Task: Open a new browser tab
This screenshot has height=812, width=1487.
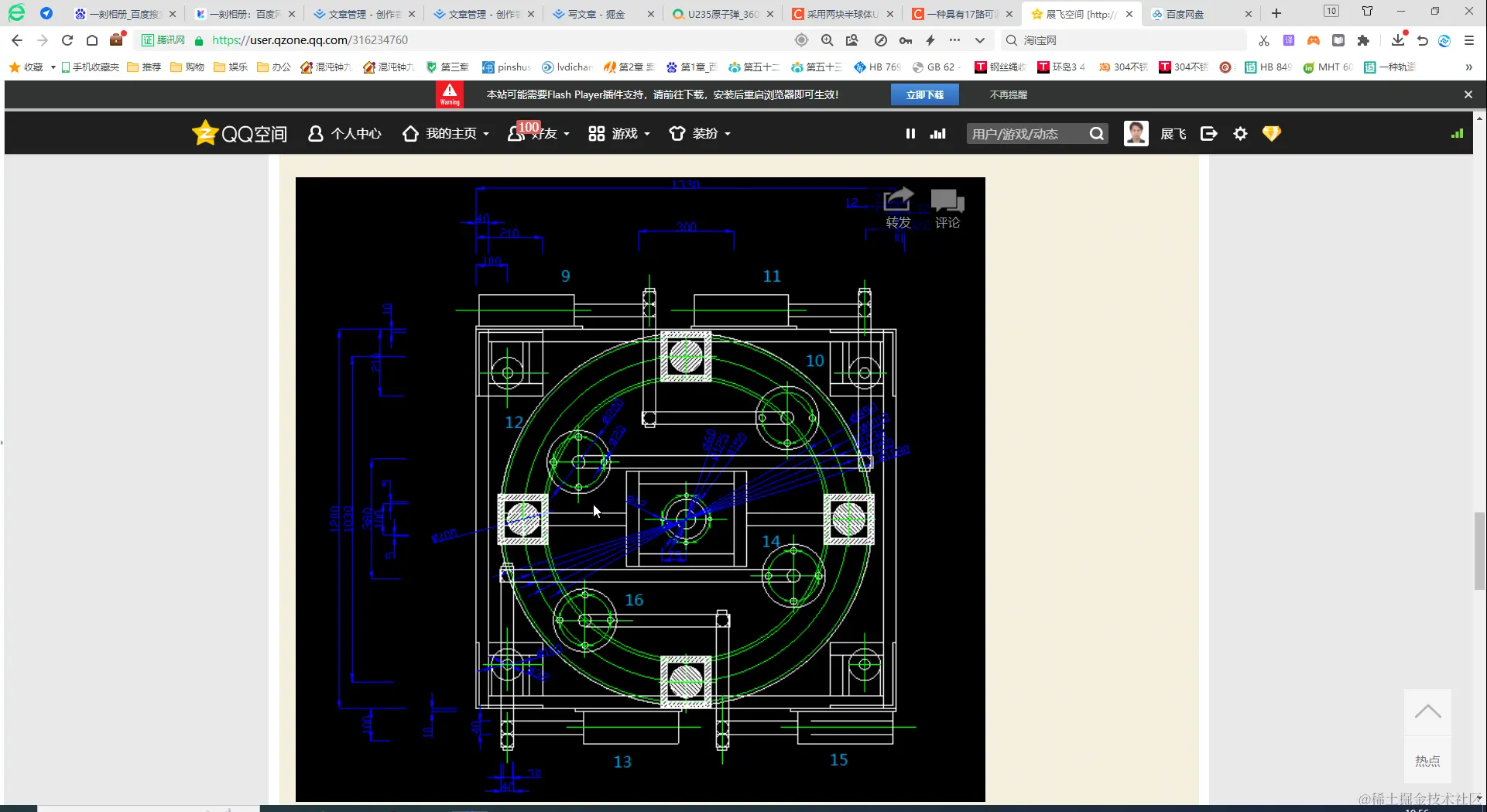Action: [1276, 14]
